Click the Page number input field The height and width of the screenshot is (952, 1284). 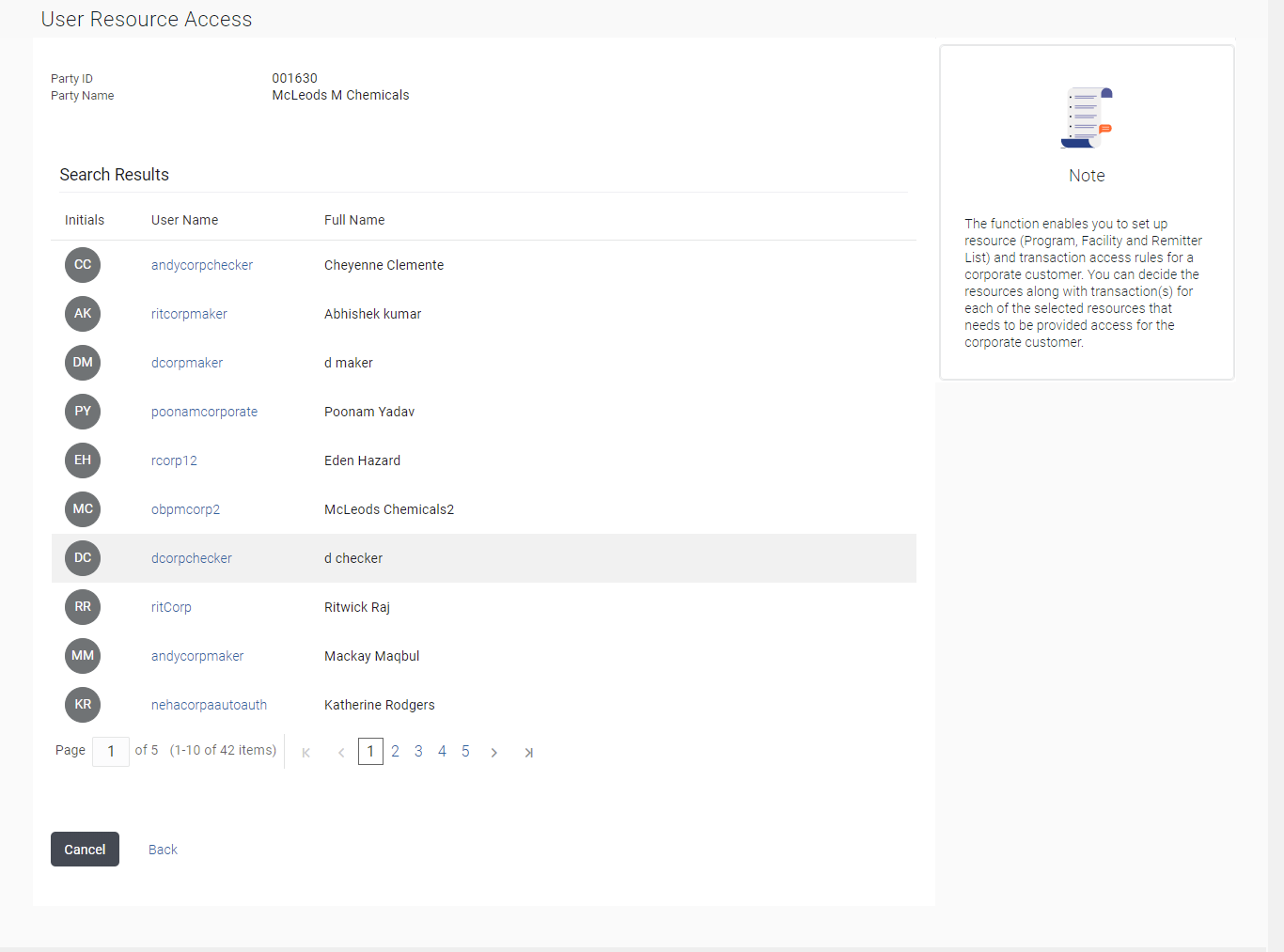(111, 751)
